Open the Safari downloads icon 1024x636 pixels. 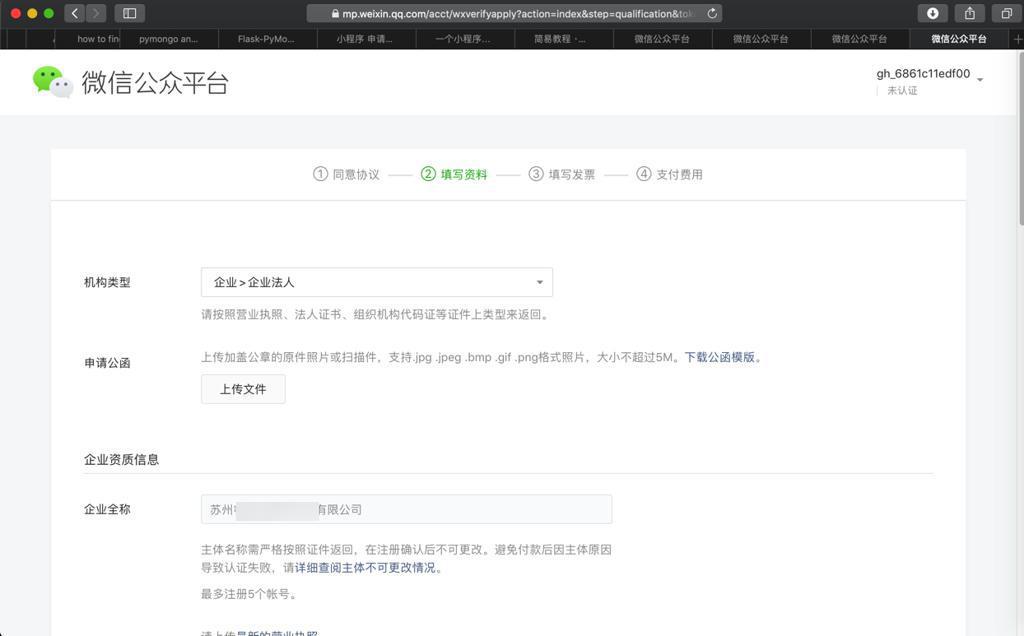coord(933,13)
